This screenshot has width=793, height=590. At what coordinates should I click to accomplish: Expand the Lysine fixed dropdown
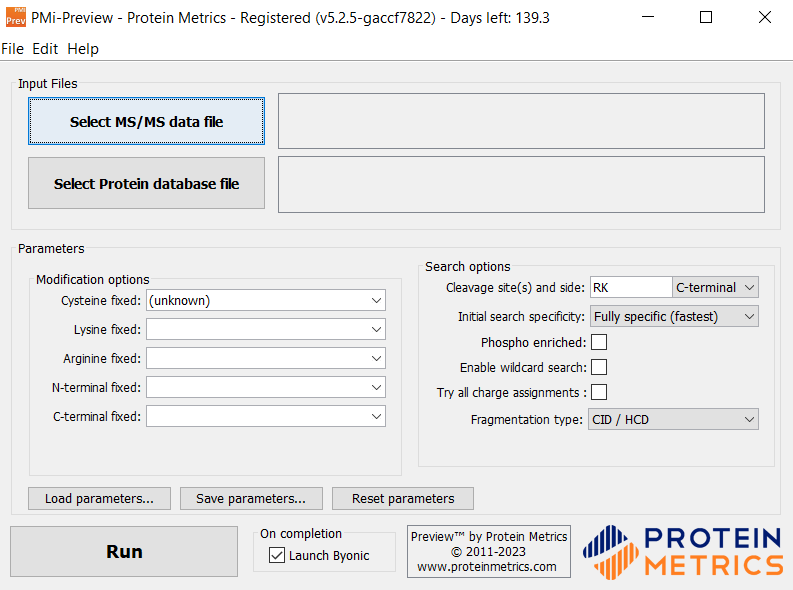(x=266, y=329)
